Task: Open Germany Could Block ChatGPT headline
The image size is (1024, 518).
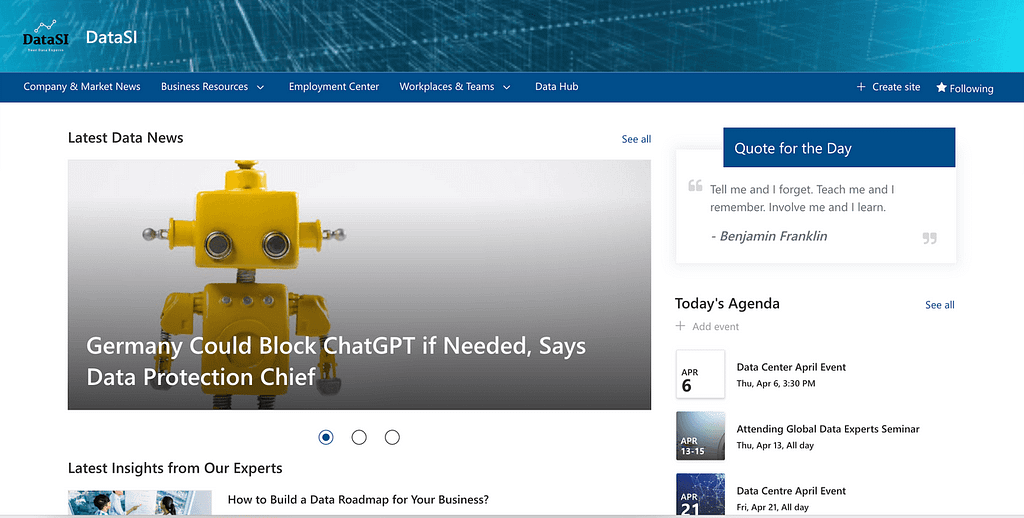Action: pyautogui.click(x=336, y=361)
